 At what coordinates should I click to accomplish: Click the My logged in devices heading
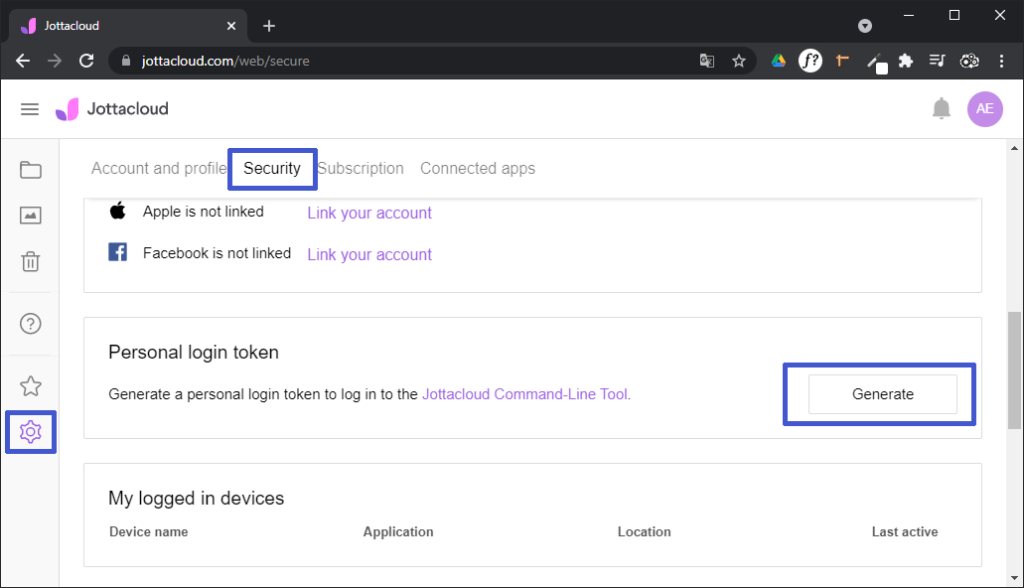click(x=196, y=498)
